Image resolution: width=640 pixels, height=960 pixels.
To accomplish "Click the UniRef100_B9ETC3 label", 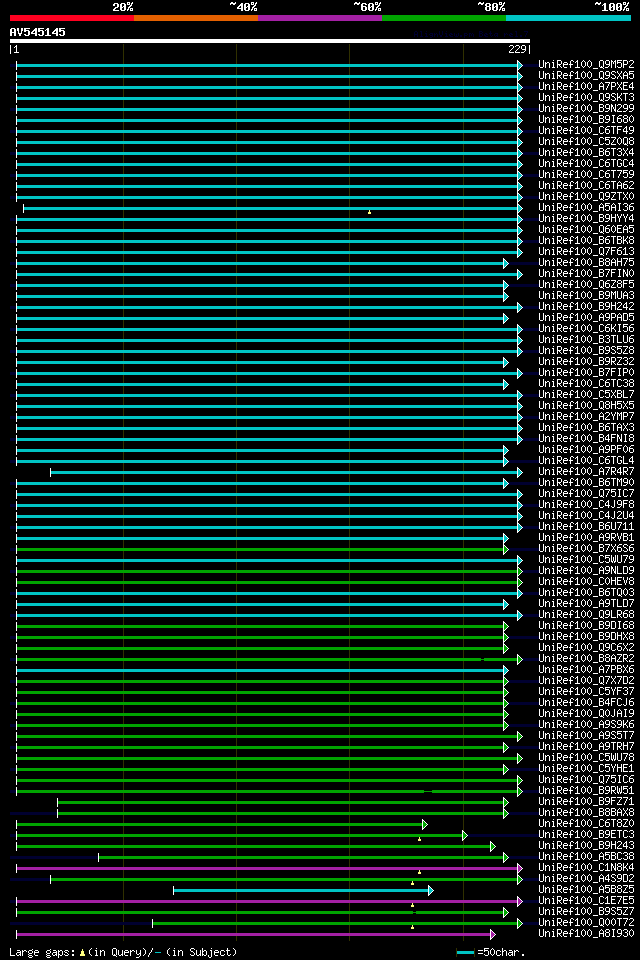I will [x=586, y=835].
